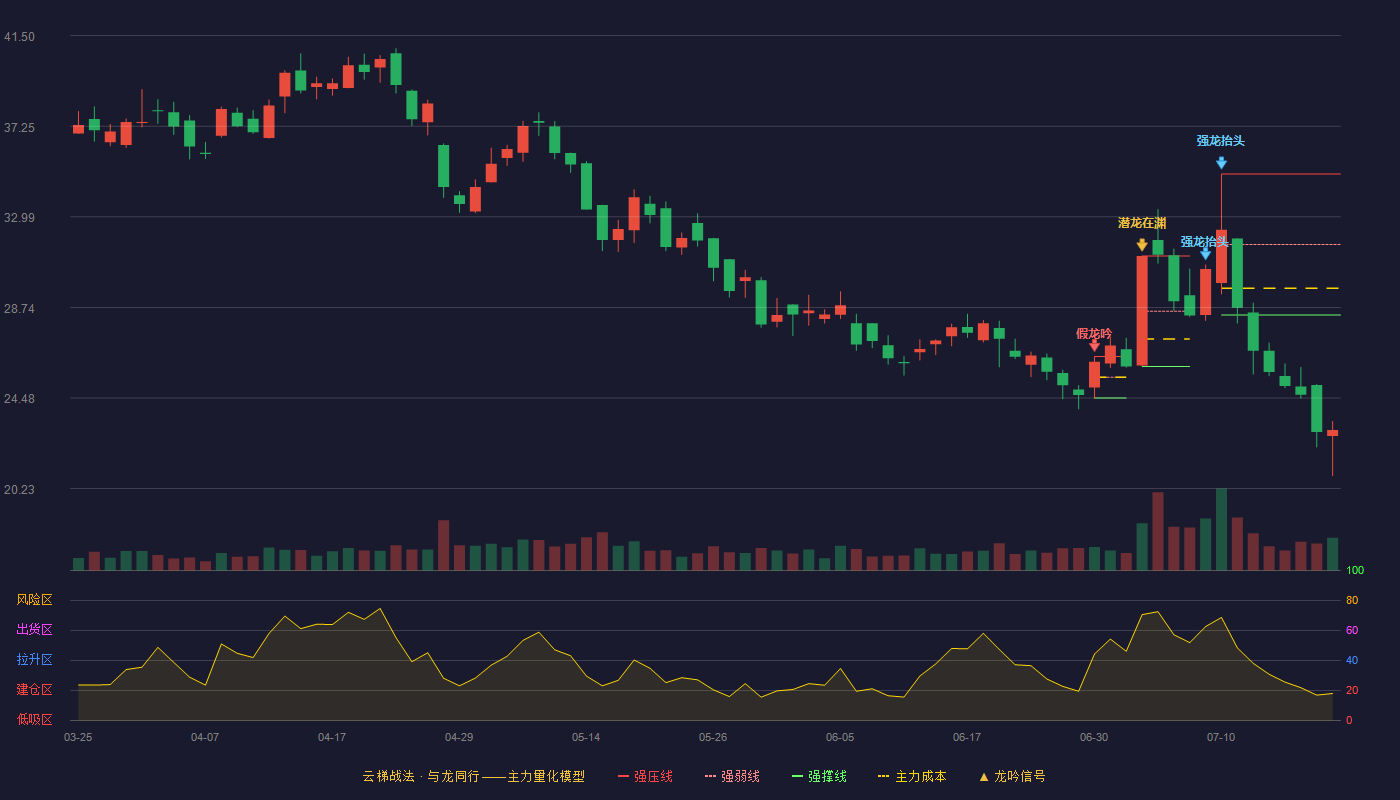Toggle the 强撑线 legend entry
1400x800 pixels.
coord(819,776)
